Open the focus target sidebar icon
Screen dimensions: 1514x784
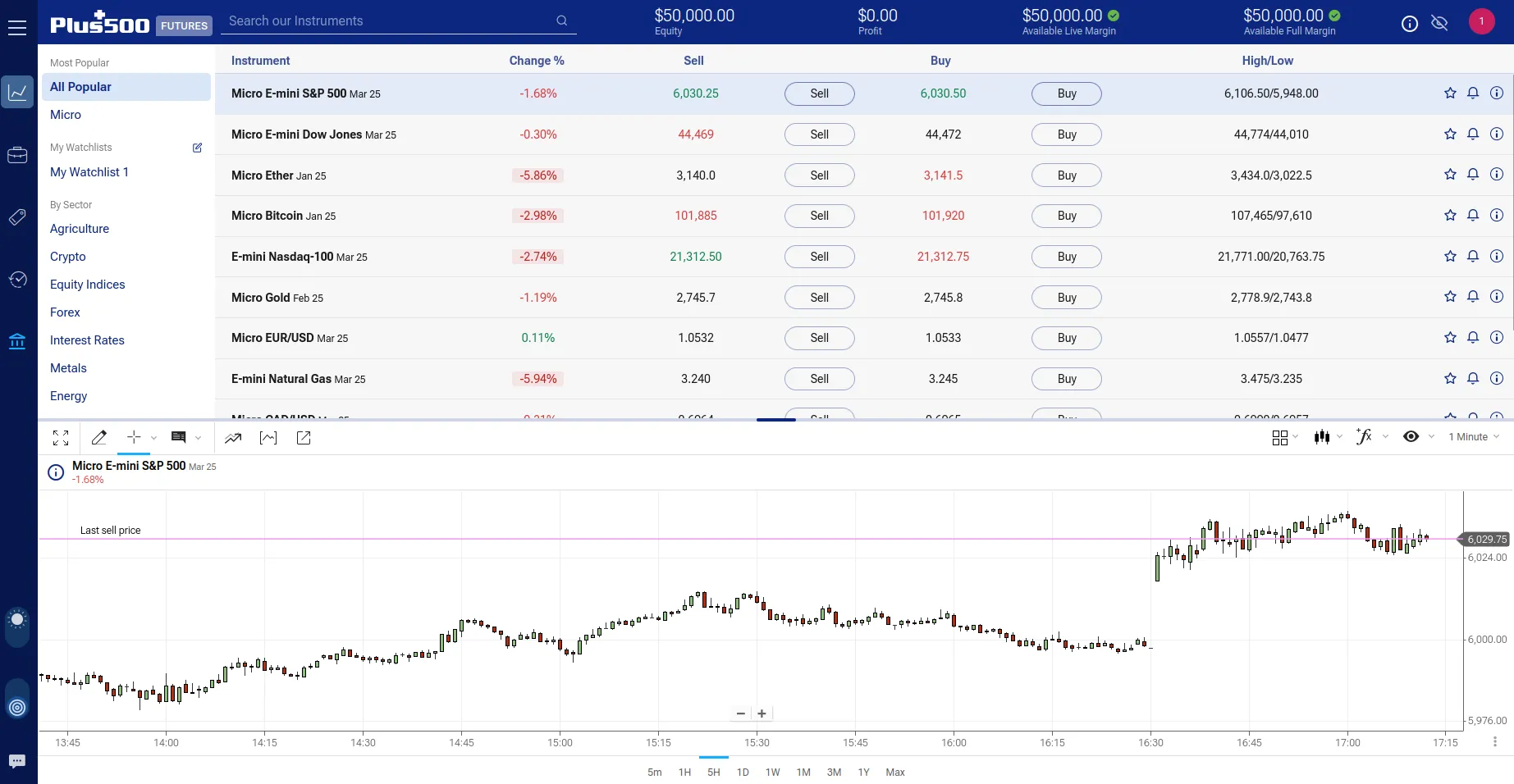(17, 707)
